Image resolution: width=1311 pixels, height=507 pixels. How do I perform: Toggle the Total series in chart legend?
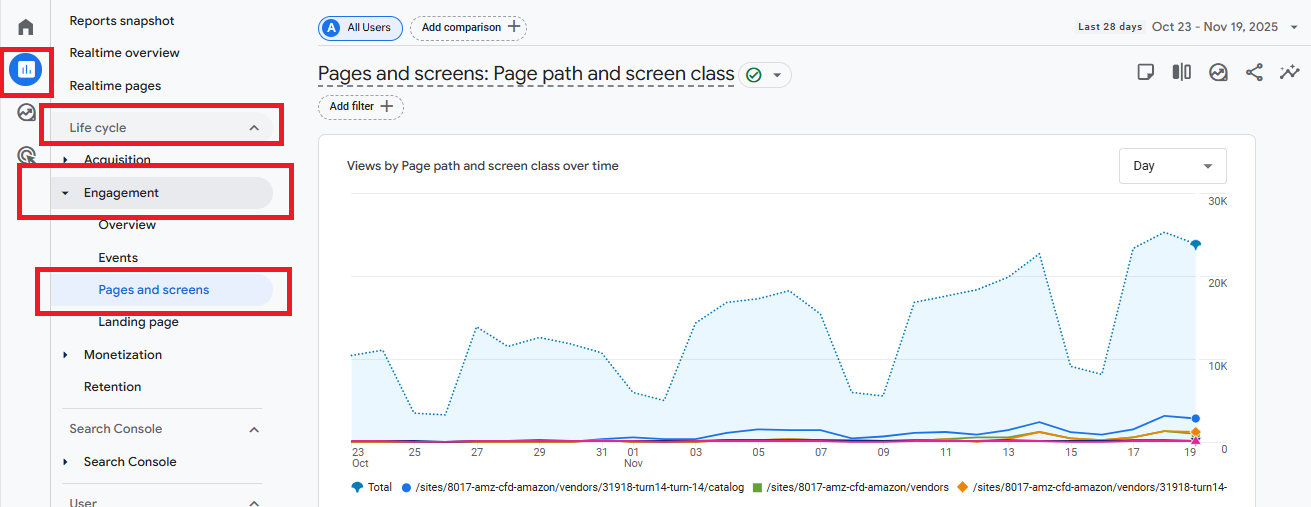coord(371,487)
